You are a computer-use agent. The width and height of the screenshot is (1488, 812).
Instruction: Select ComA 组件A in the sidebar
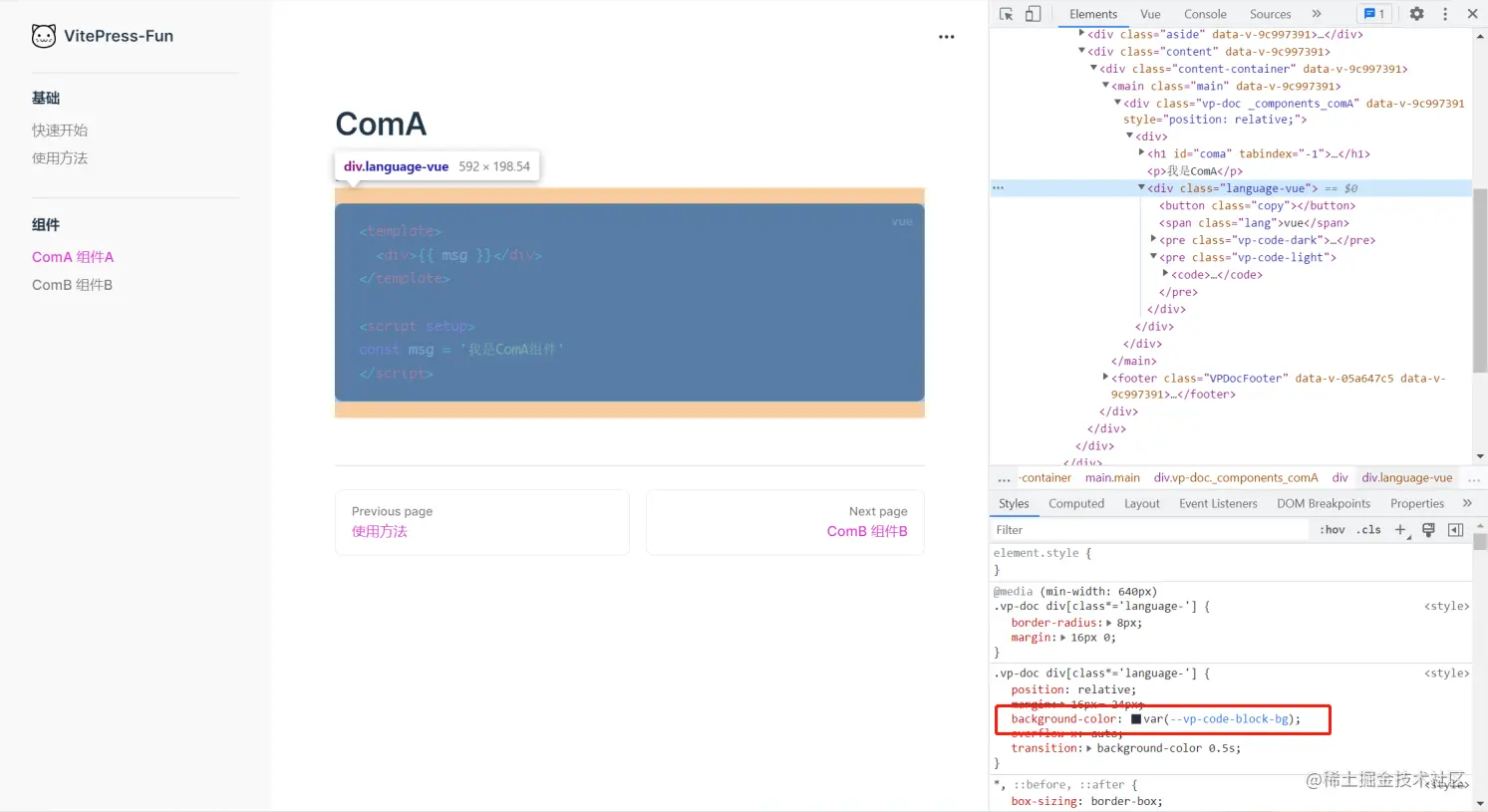click(73, 257)
